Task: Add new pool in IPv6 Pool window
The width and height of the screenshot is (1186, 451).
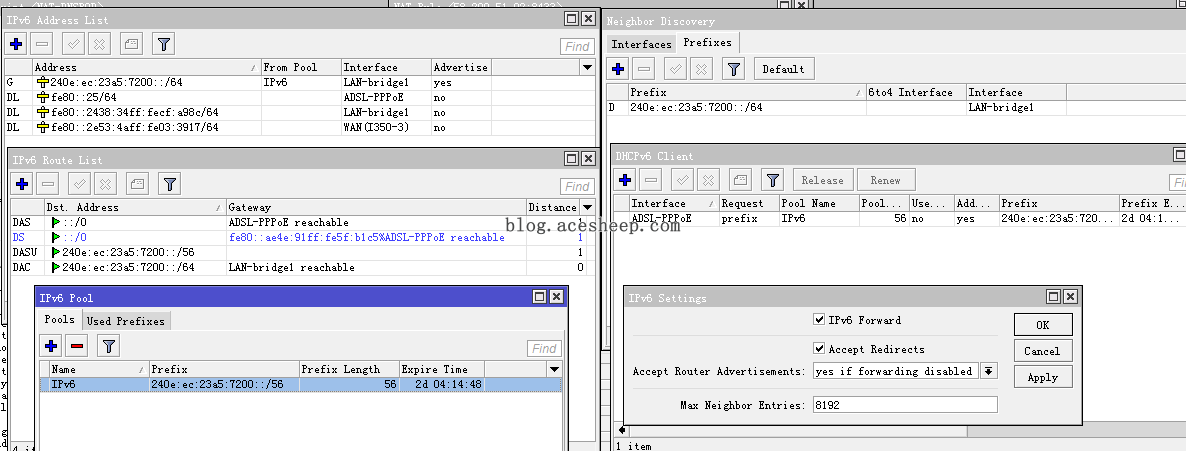Action: pos(51,347)
